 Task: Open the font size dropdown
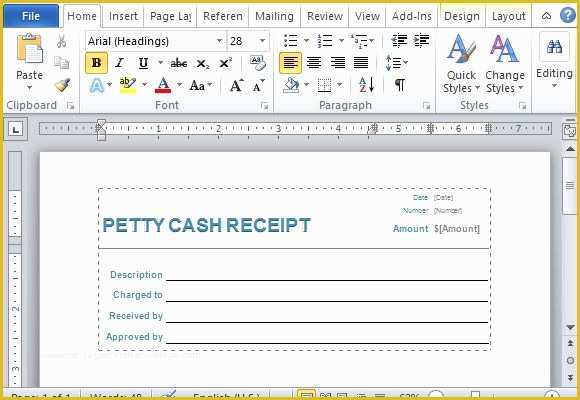(x=262, y=41)
